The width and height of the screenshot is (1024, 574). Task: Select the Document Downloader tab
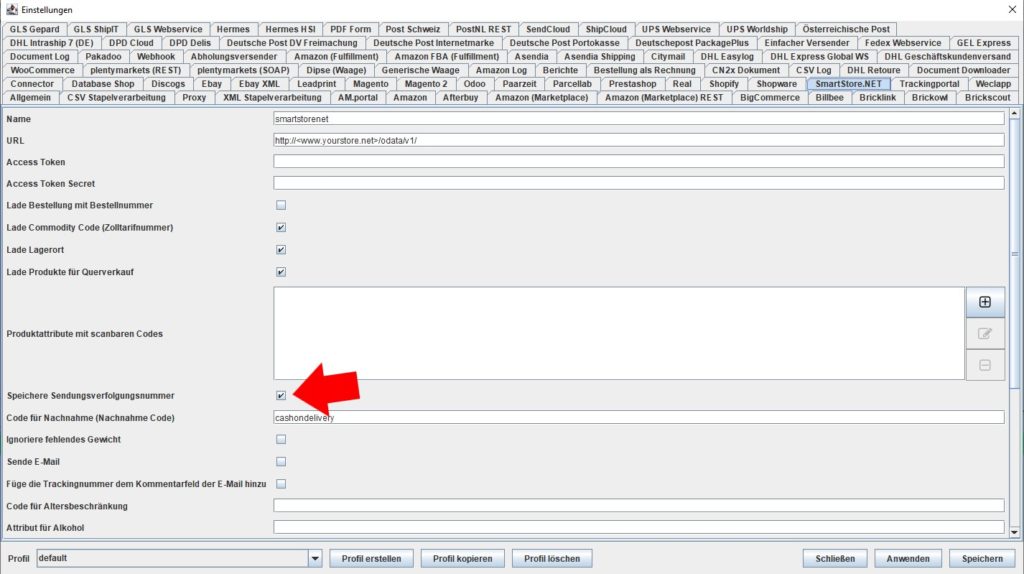click(963, 70)
